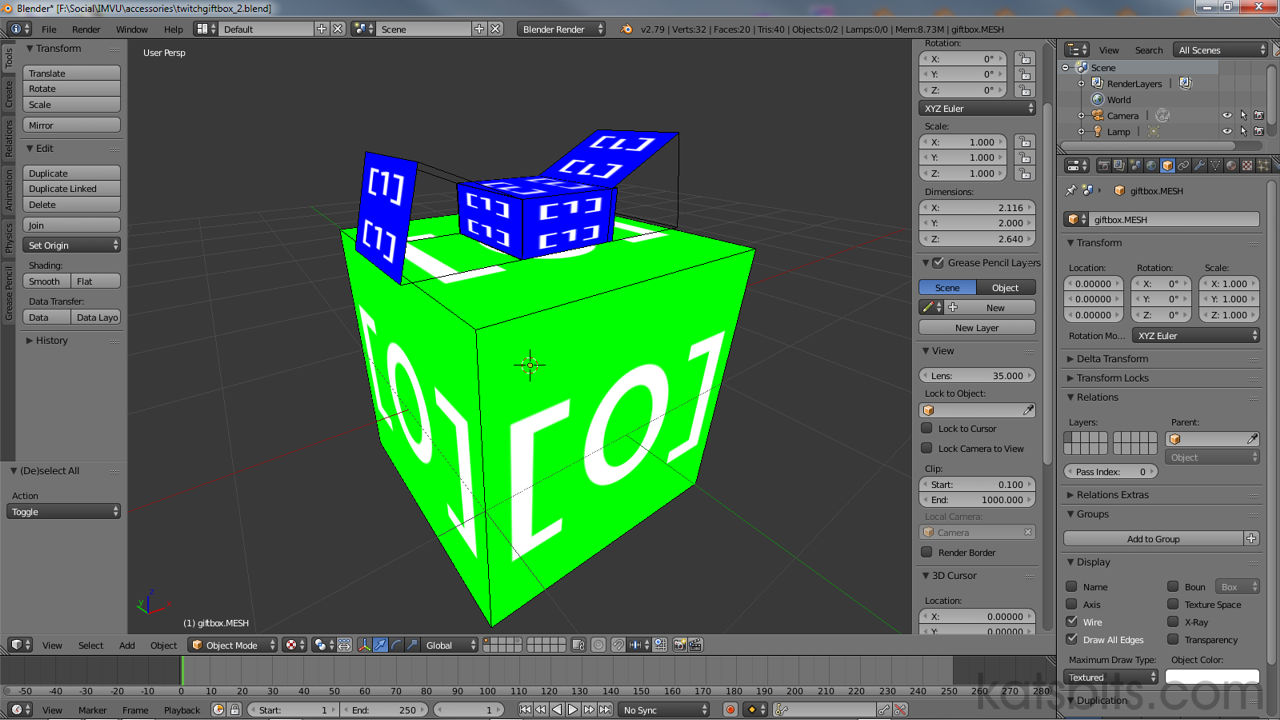Viewport: 1280px width, 720px height.
Task: Enable the Lock to Cursor checkbox
Action: click(x=927, y=428)
